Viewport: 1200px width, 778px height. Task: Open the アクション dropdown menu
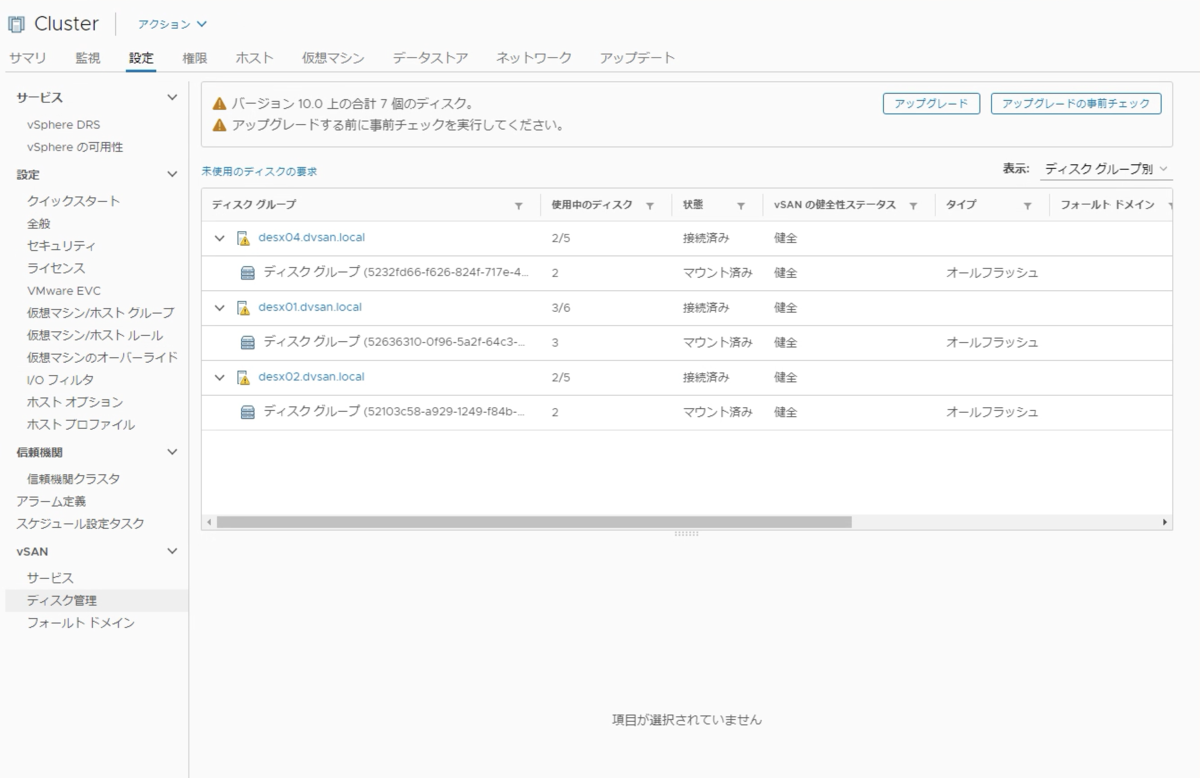click(x=172, y=24)
